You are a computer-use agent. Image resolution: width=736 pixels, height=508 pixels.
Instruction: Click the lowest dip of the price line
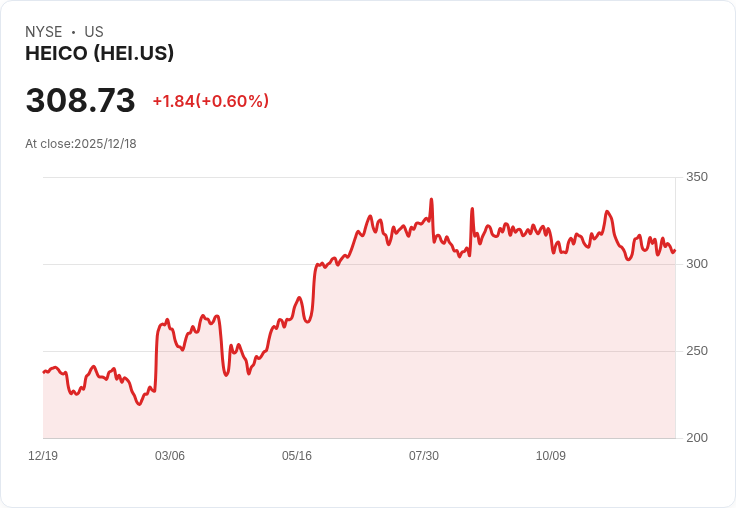click(139, 404)
